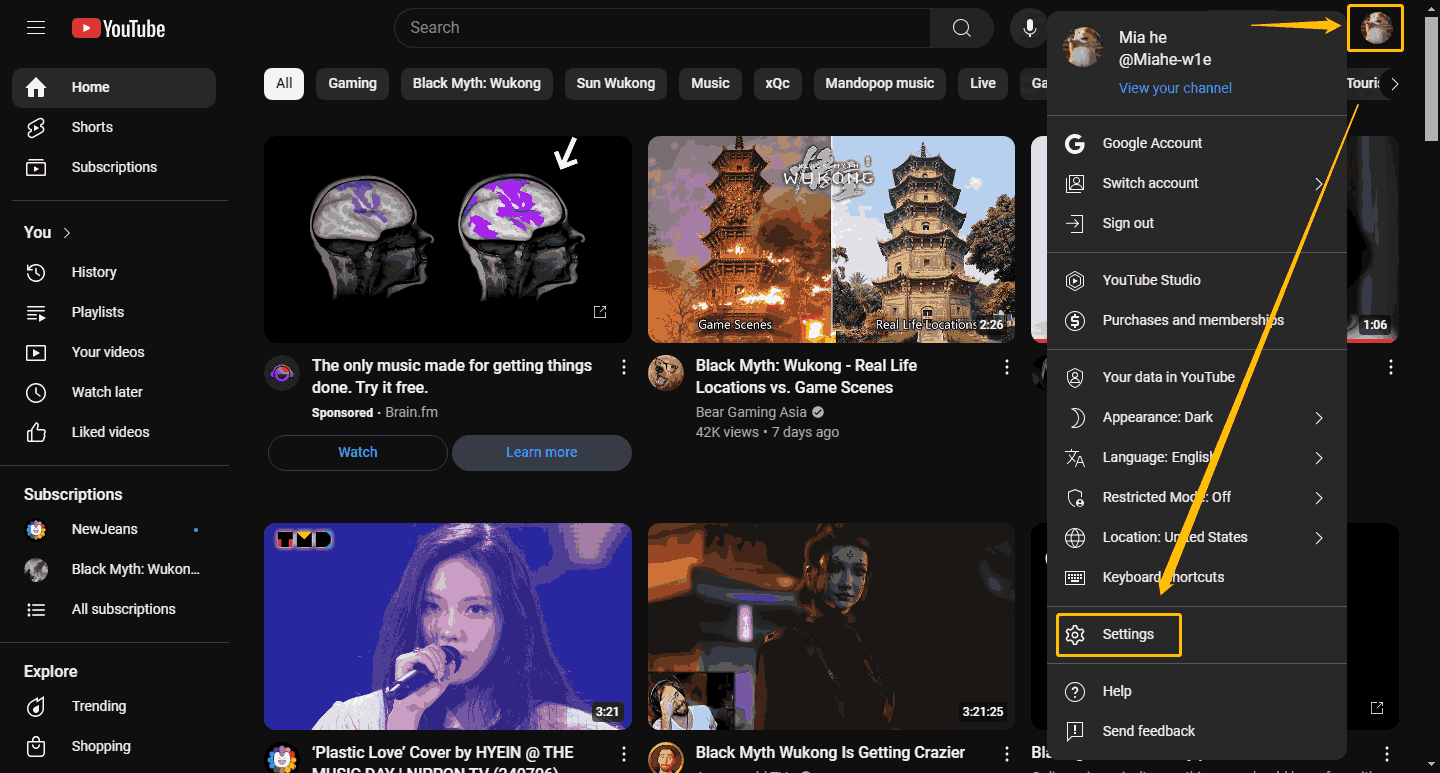
Task: Select the Mandopop music chip
Action: pos(880,84)
